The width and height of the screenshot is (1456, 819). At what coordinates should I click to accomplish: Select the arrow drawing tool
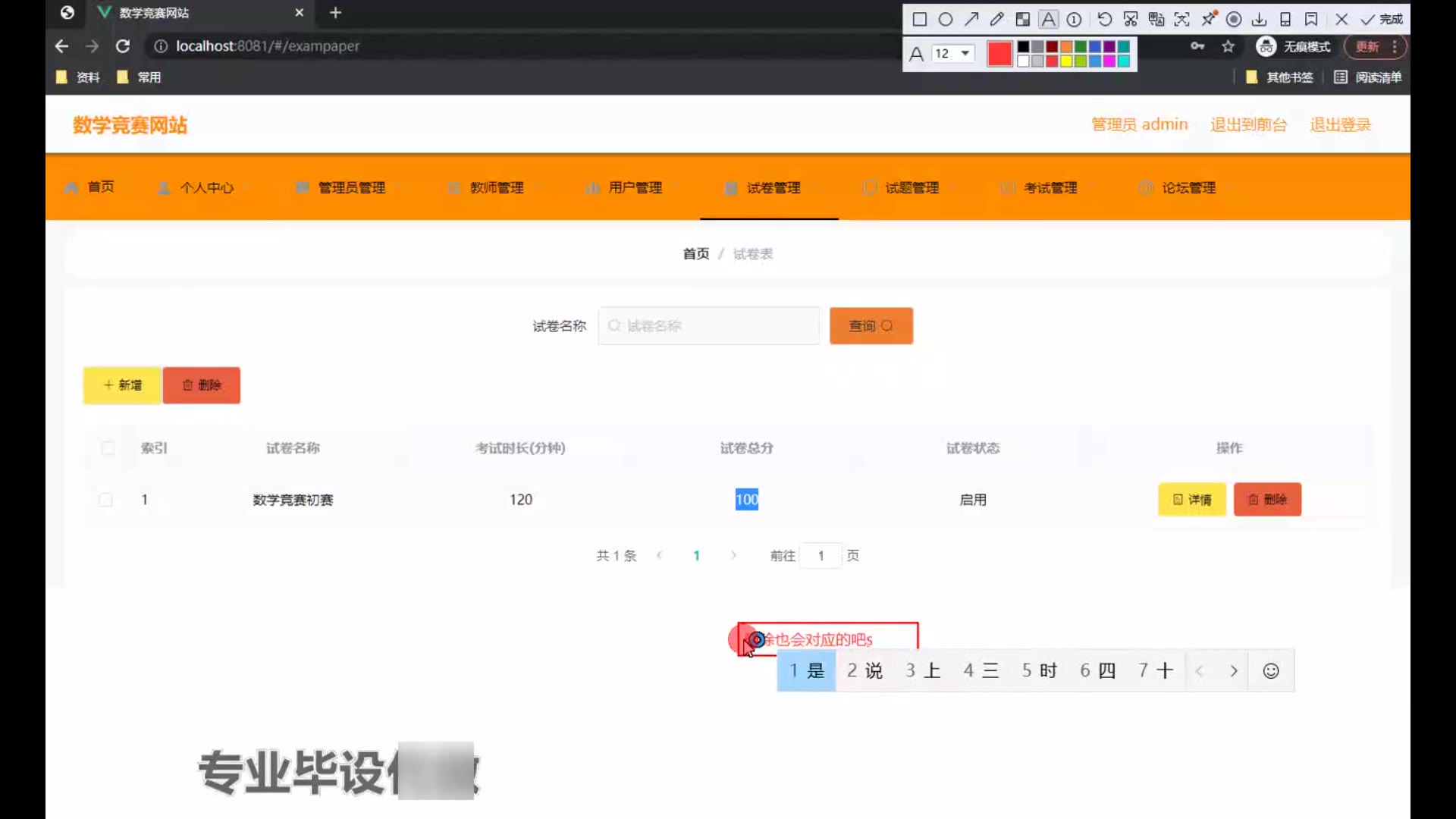pyautogui.click(x=971, y=20)
